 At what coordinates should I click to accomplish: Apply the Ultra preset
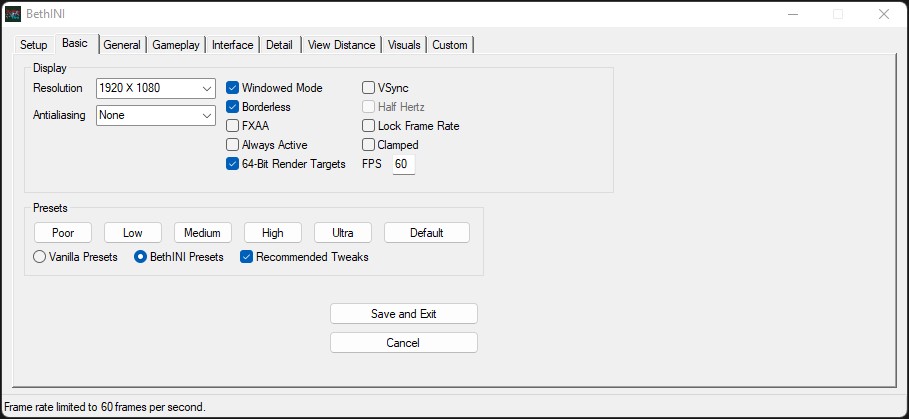(343, 233)
